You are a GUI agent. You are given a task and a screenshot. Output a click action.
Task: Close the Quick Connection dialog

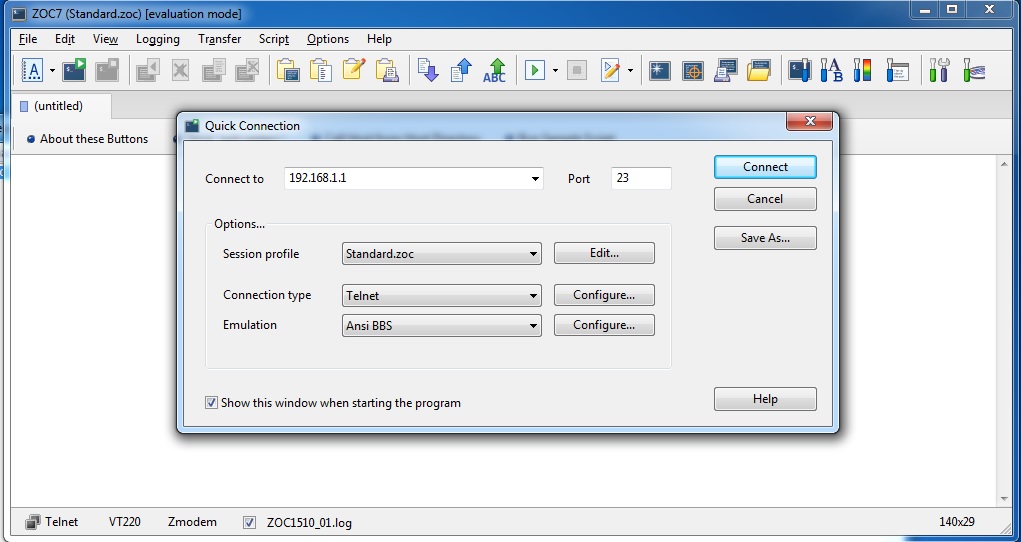(809, 121)
